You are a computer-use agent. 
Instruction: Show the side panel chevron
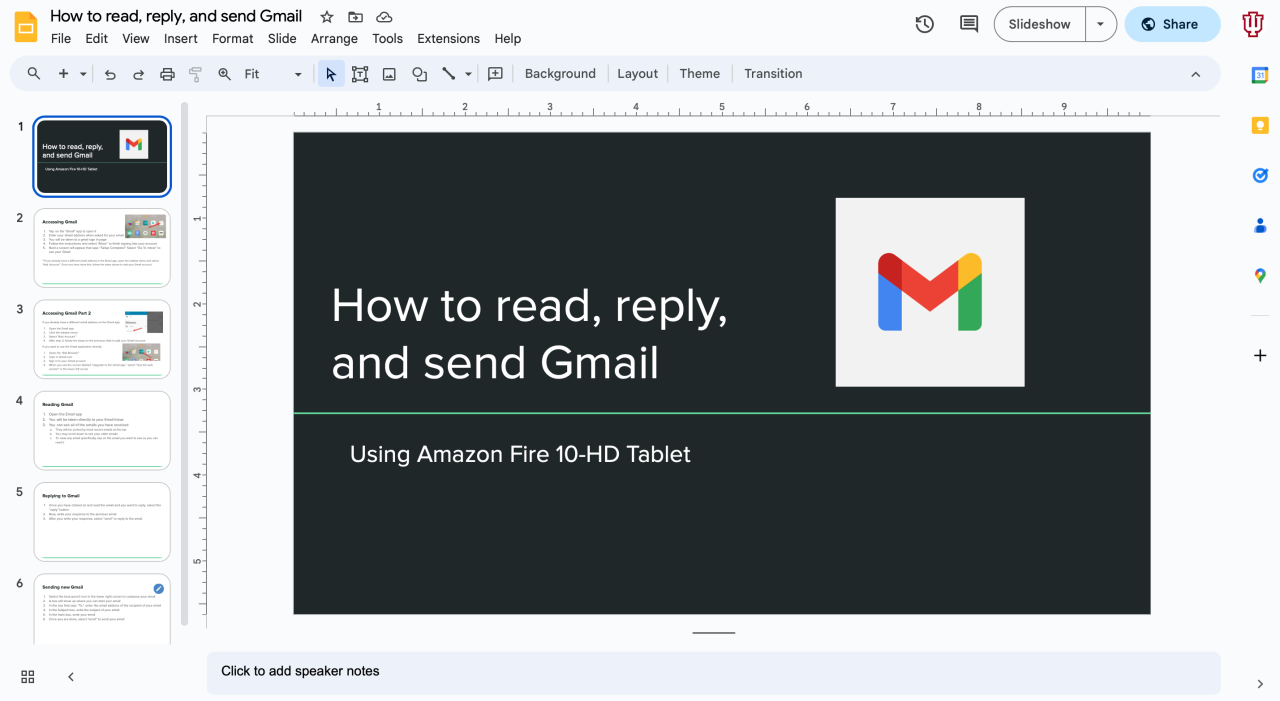click(1260, 684)
